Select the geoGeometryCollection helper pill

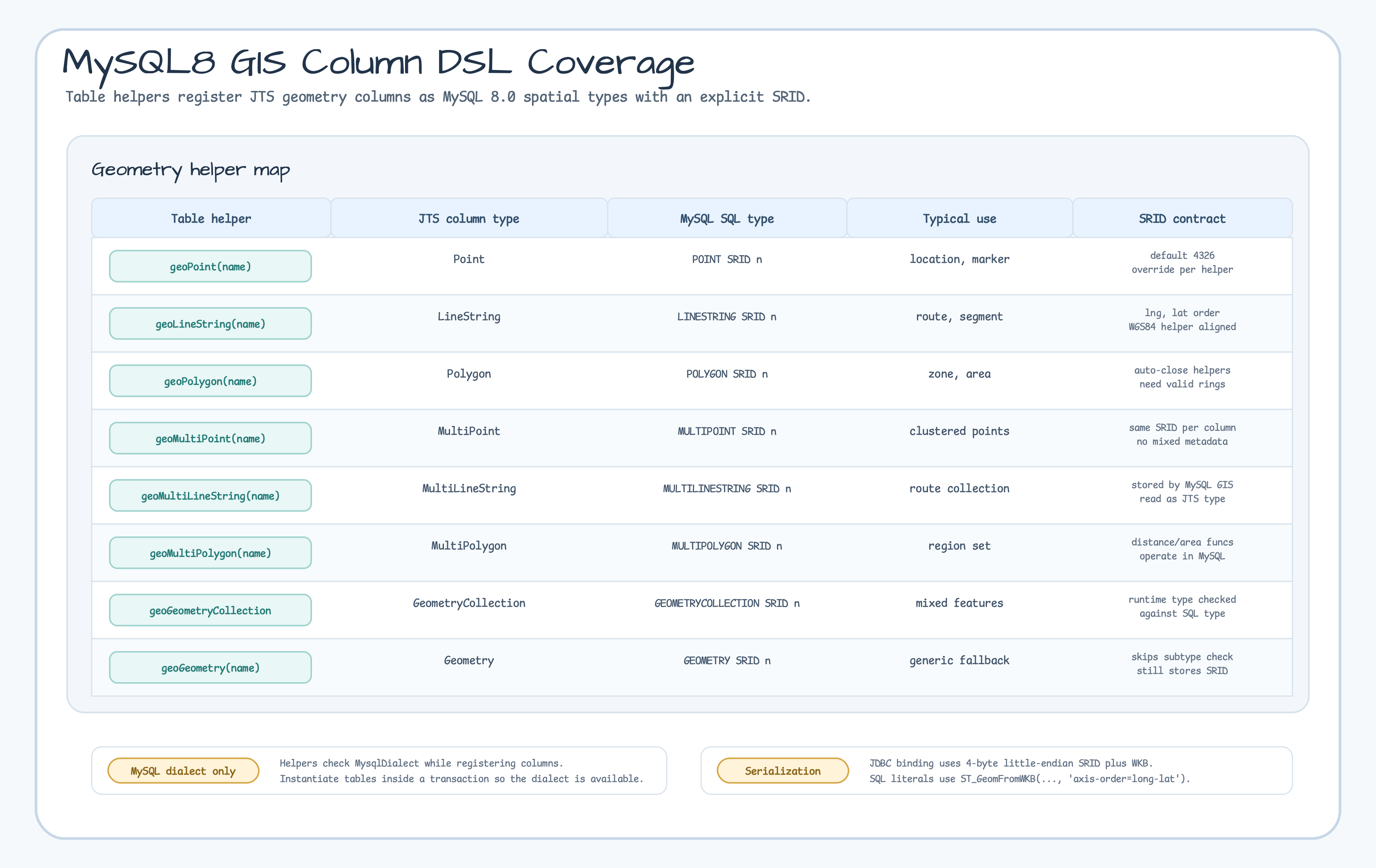click(x=210, y=610)
